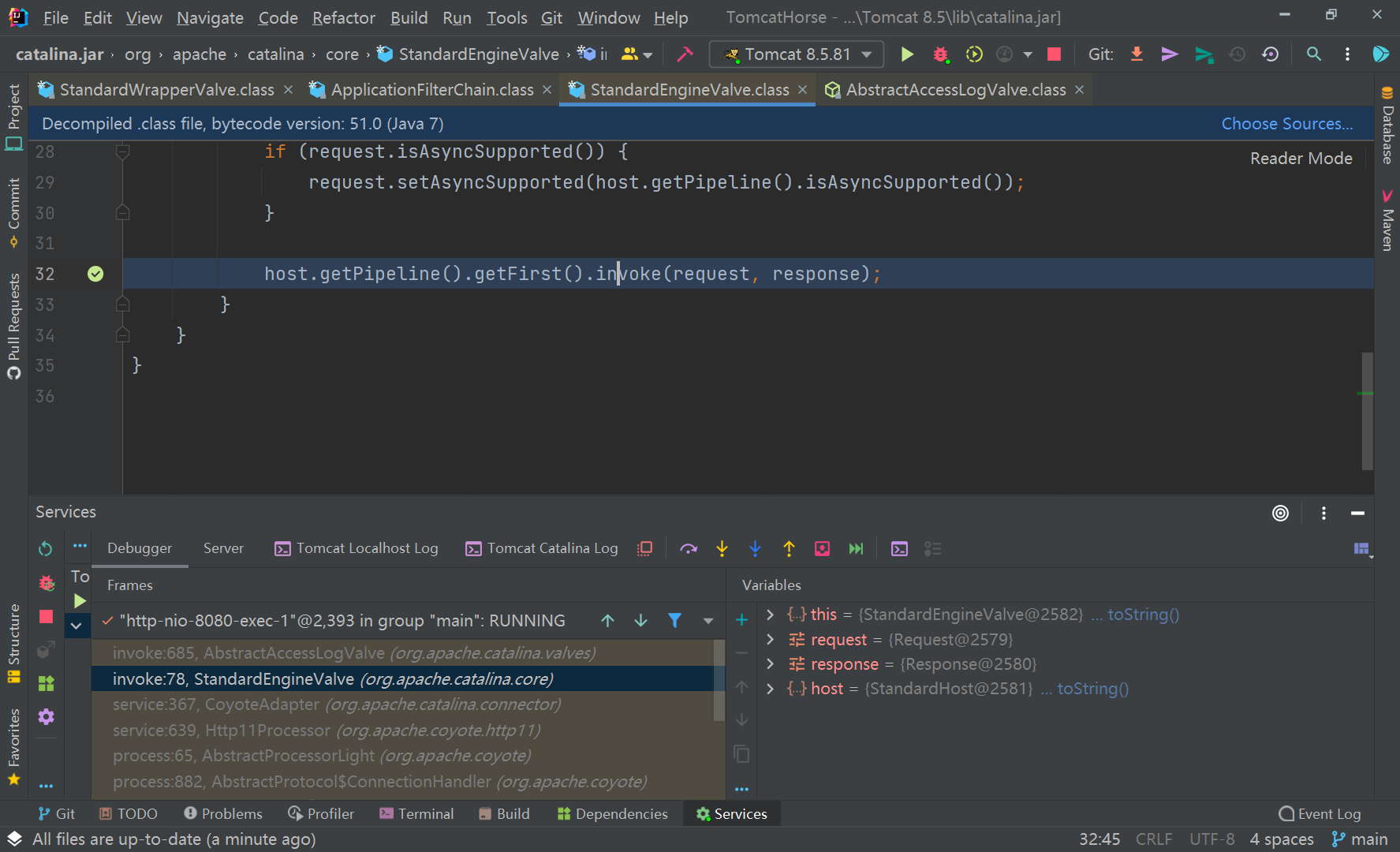
Task: Start a new Debug session with the bug icon
Action: [940, 54]
